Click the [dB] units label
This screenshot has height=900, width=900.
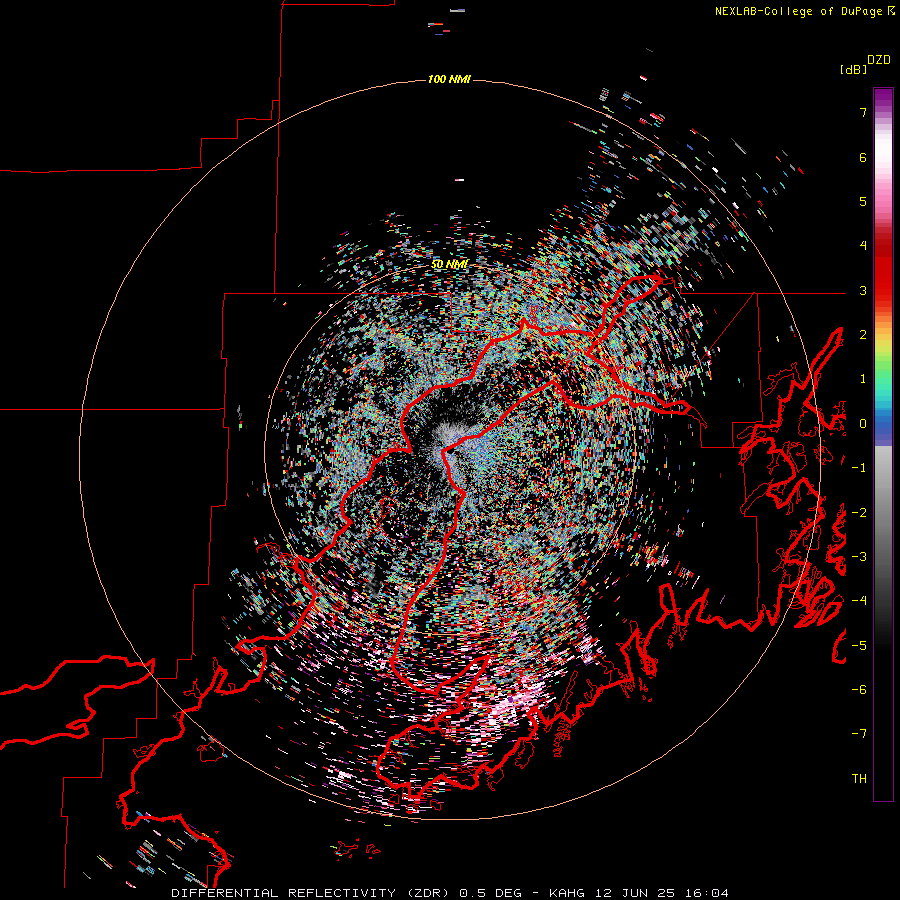coord(853,69)
